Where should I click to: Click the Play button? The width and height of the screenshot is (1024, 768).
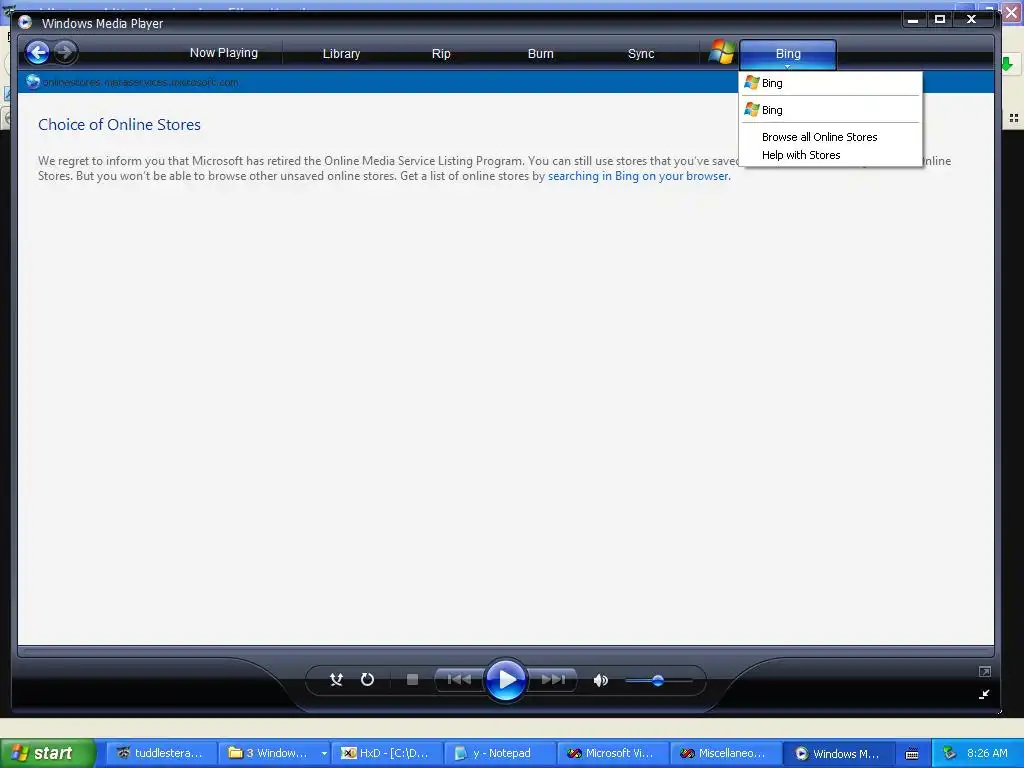[506, 680]
